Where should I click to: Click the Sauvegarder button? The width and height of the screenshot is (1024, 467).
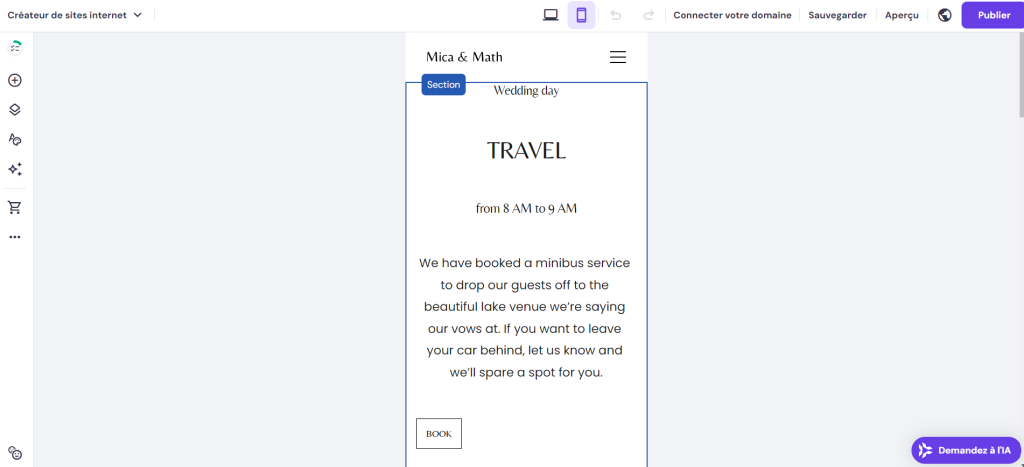pyautogui.click(x=837, y=15)
